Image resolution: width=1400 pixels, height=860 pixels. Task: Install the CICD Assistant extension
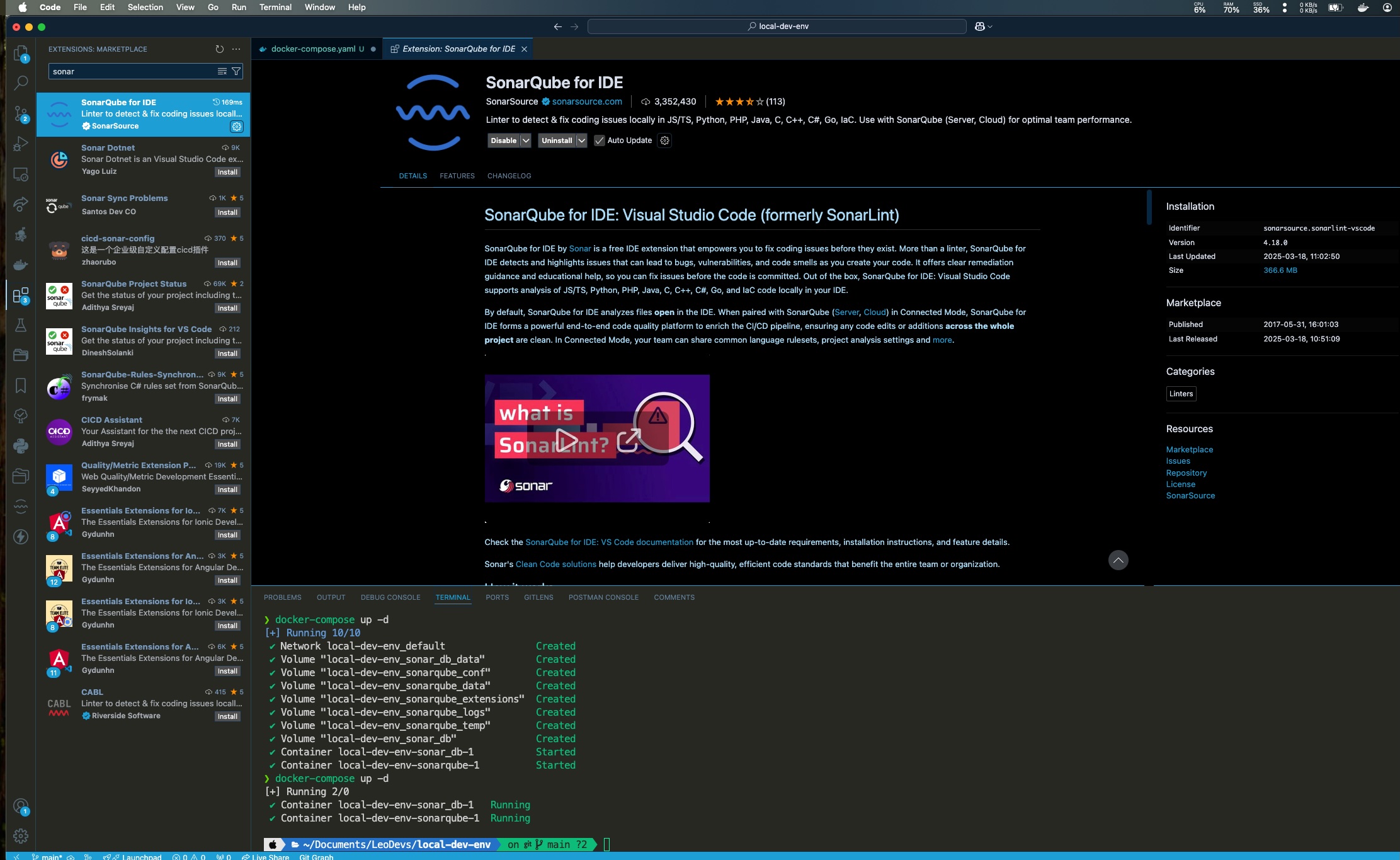(x=227, y=444)
